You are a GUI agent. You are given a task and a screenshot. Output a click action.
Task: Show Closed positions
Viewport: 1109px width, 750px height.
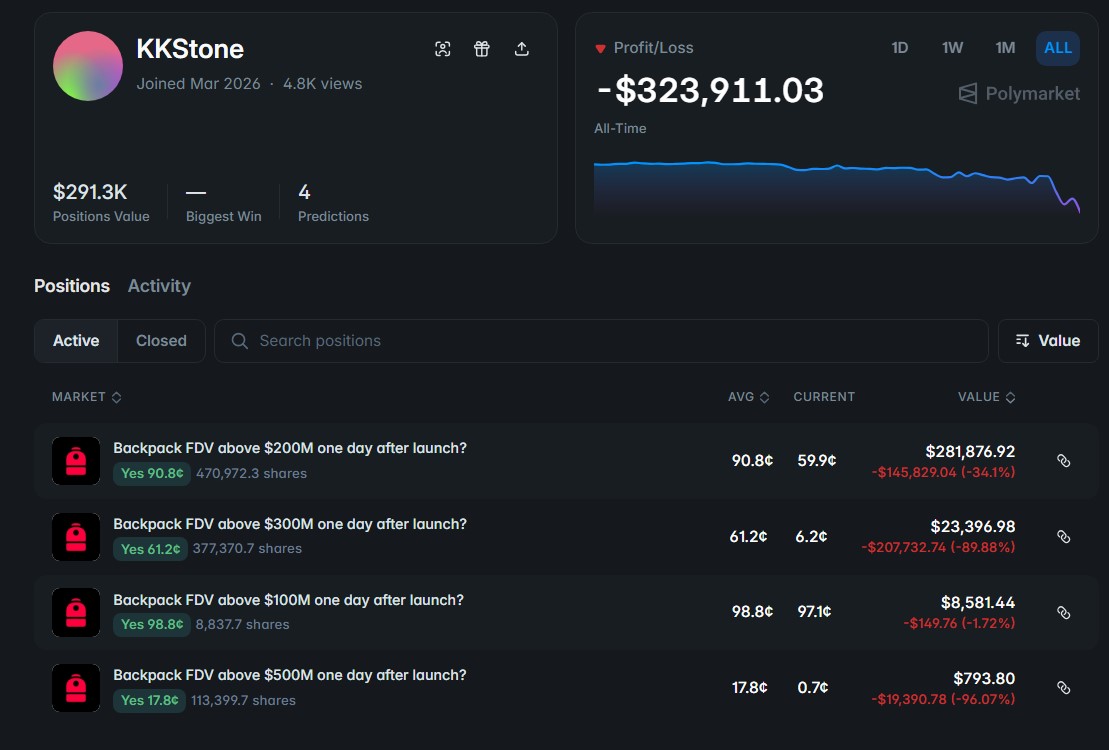point(161,341)
